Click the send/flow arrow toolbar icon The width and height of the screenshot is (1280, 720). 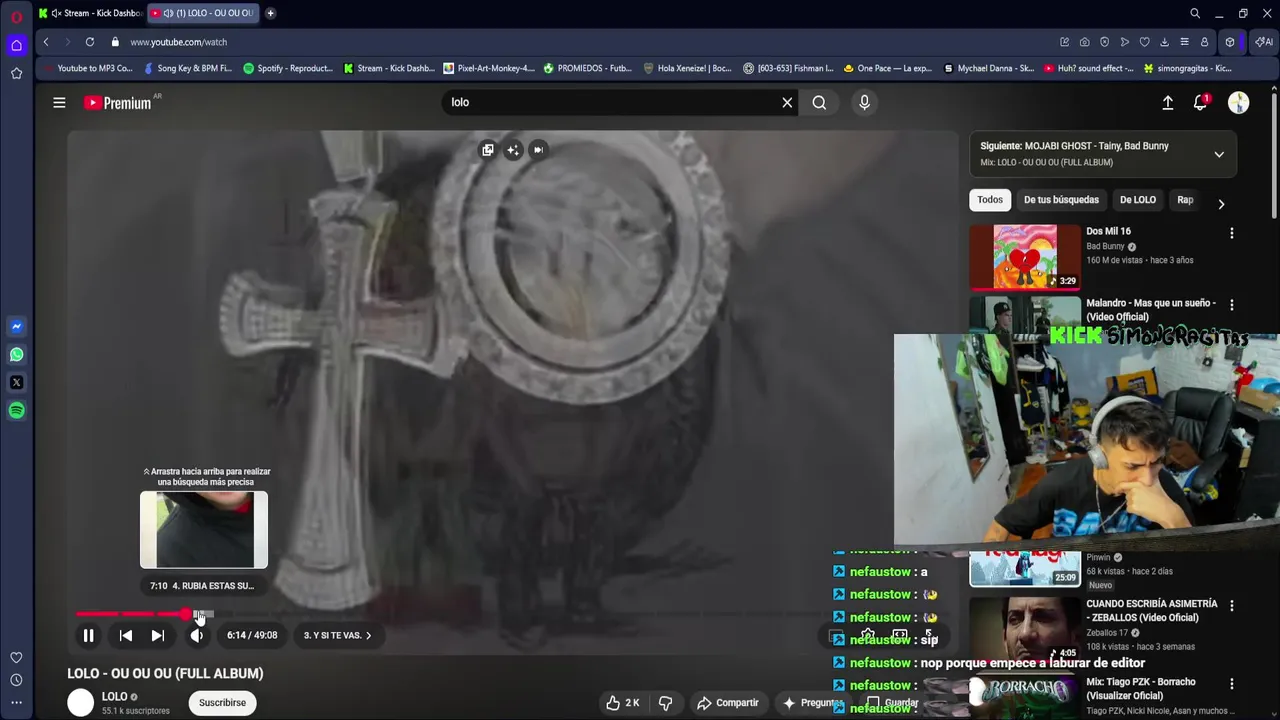[1125, 42]
